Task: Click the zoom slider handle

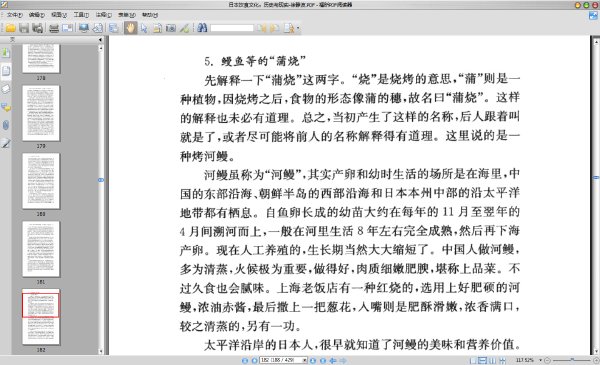Action: (572, 360)
